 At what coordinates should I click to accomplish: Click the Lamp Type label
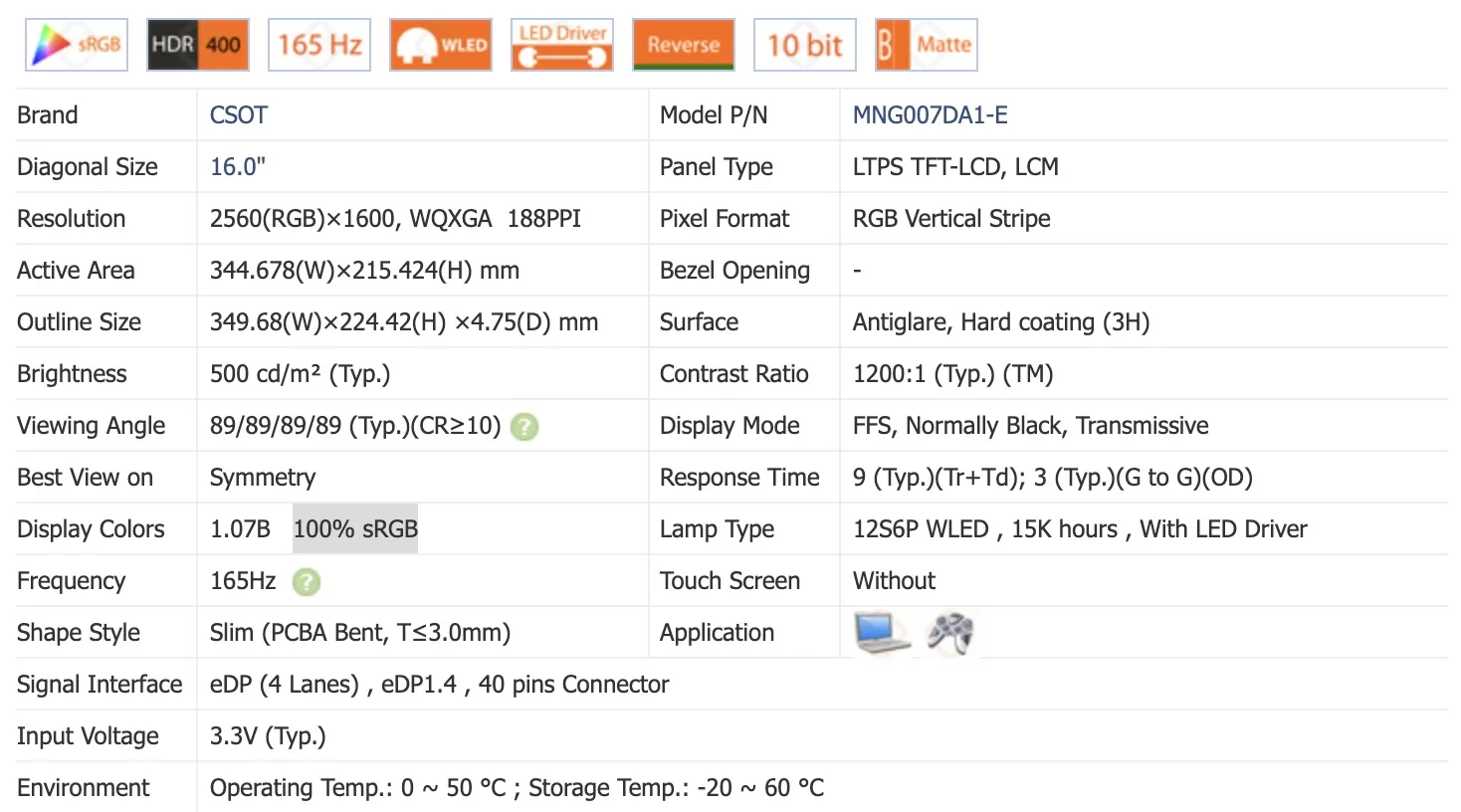pyautogui.click(x=717, y=529)
